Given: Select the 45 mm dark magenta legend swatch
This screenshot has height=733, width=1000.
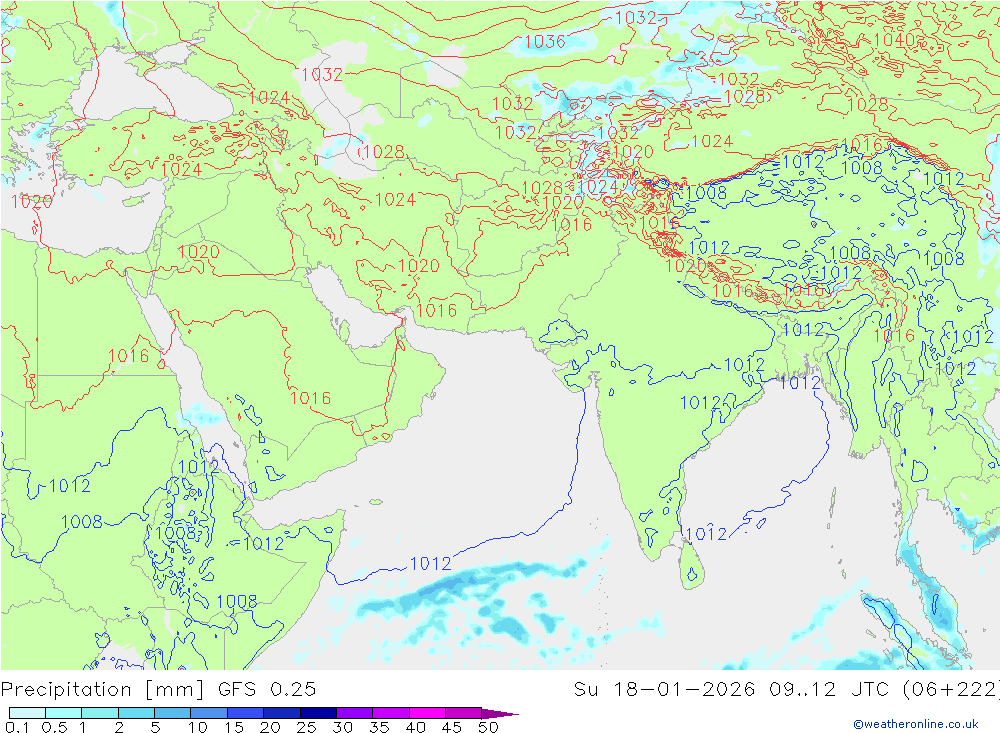Looking at the screenshot, I should 463,713.
